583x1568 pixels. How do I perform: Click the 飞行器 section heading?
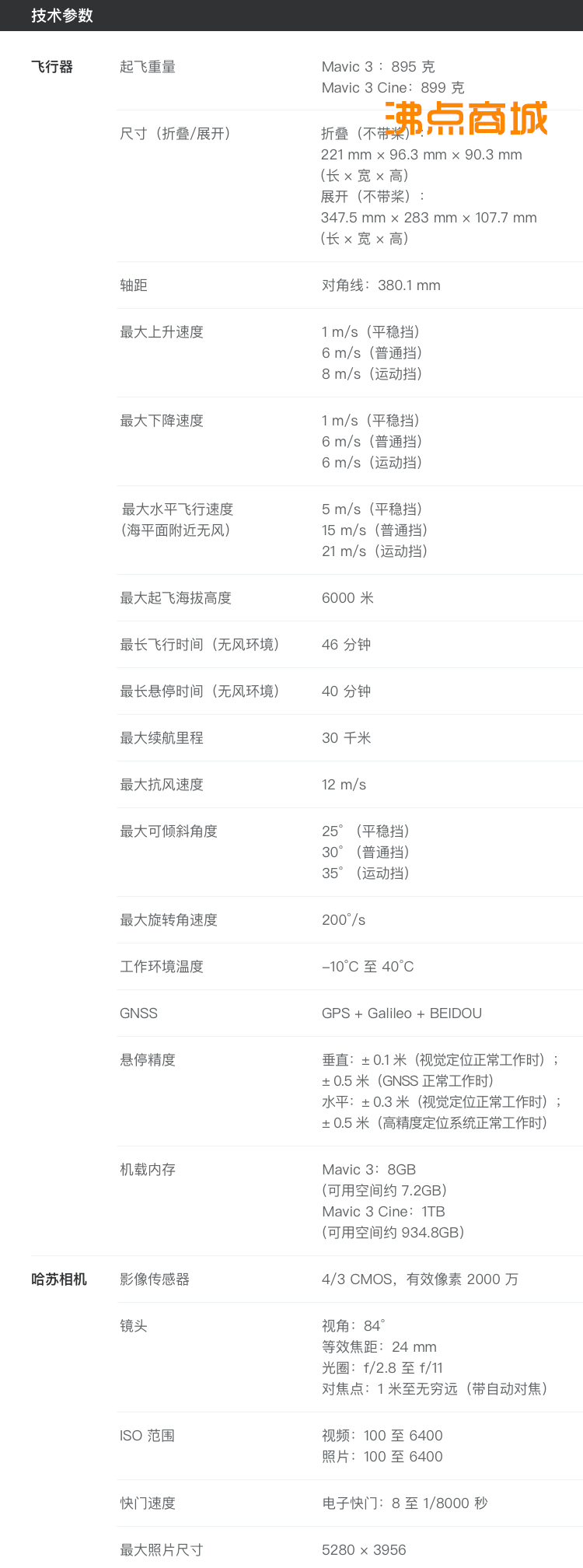coord(52,67)
